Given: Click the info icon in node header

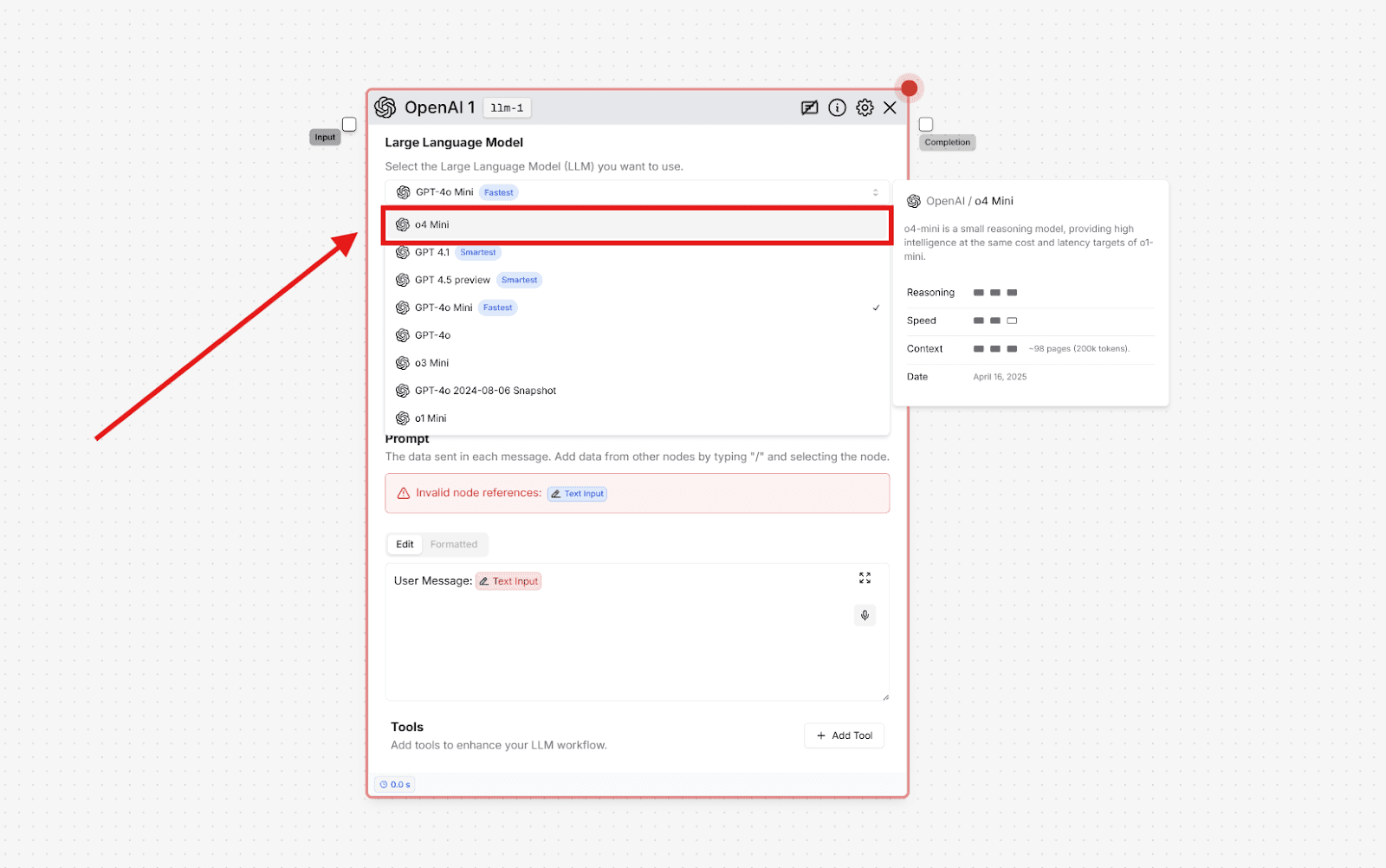Looking at the screenshot, I should 837,107.
